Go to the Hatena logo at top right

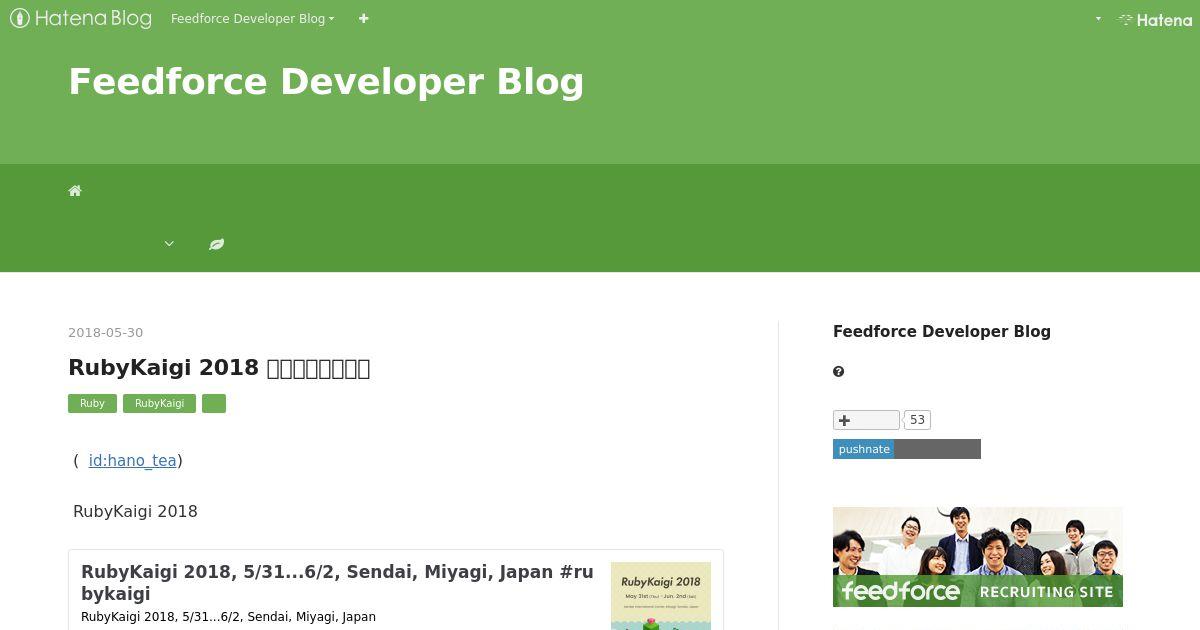pyautogui.click(x=1155, y=19)
